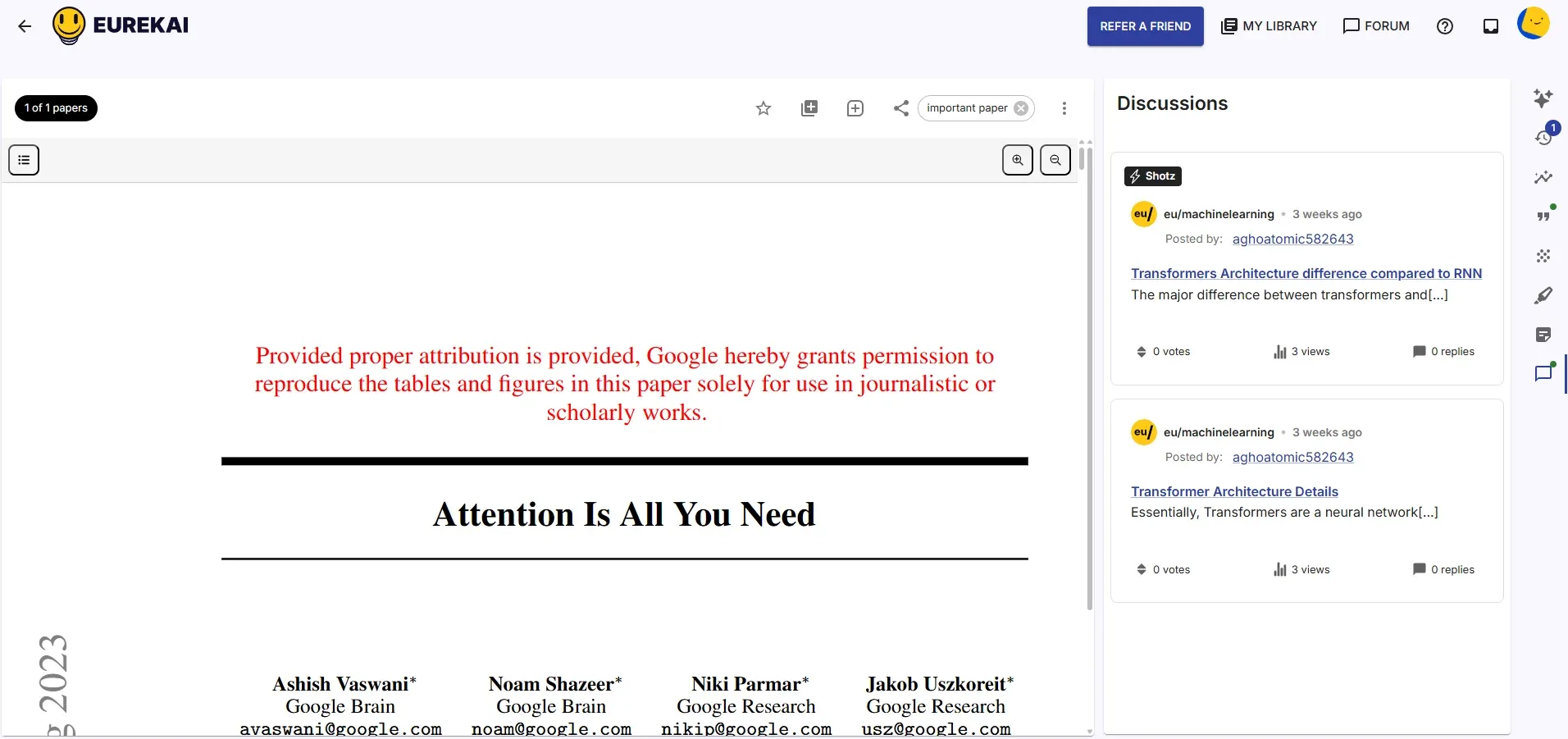The image size is (1568, 739).
Task: Click the share paper icon
Action: click(900, 108)
